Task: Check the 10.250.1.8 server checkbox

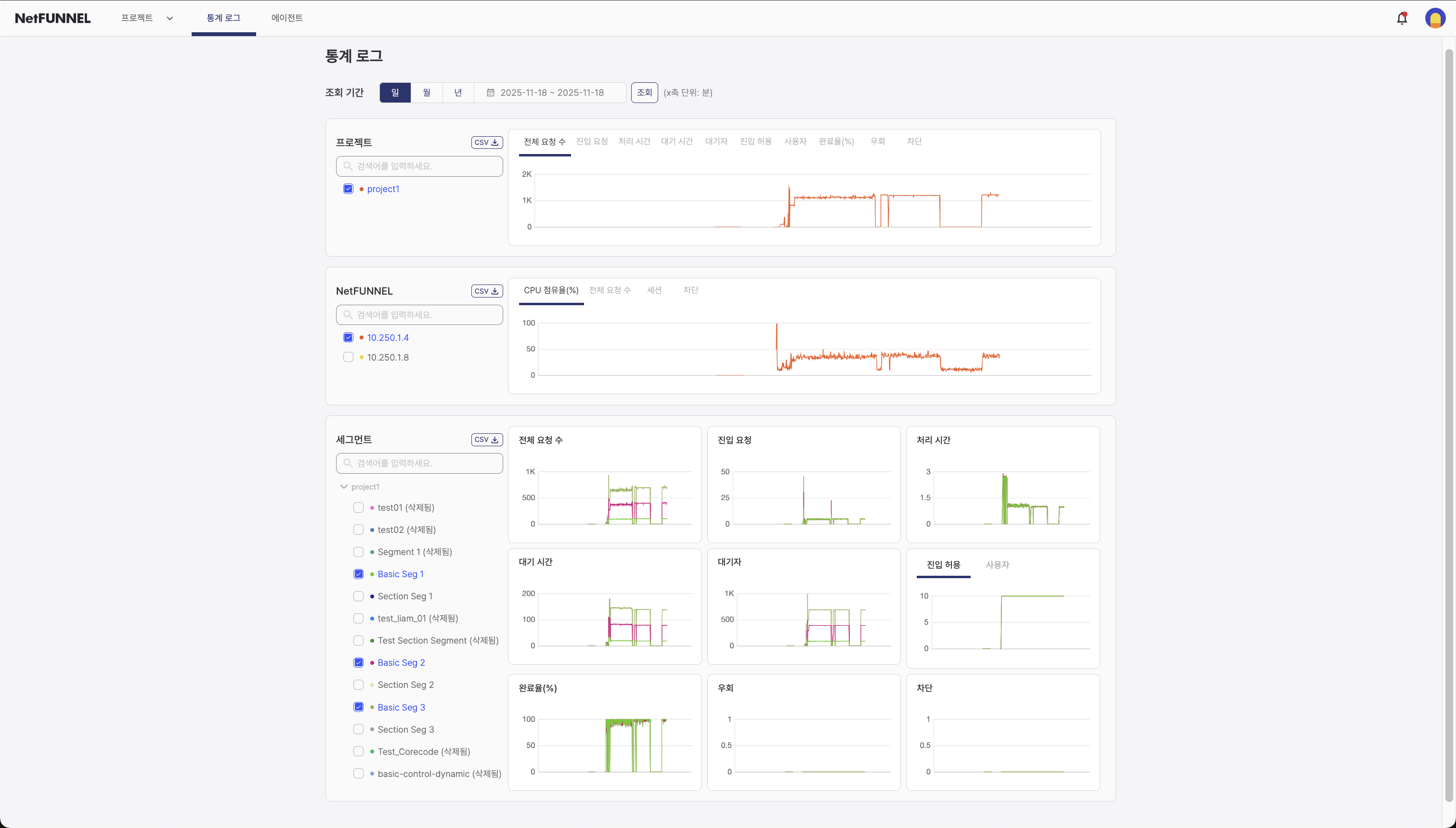Action: coord(348,357)
